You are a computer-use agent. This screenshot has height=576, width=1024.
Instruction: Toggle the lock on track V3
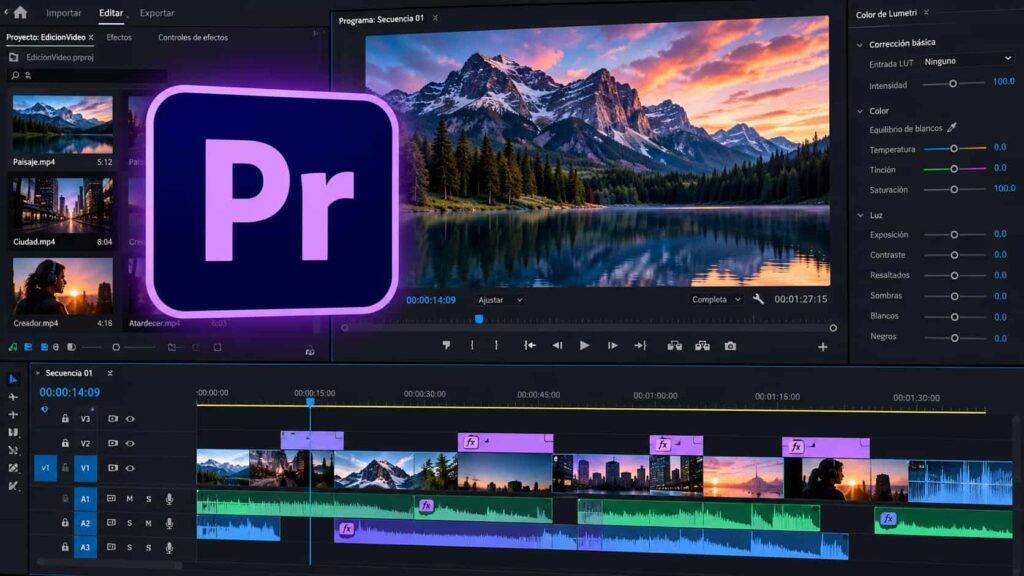[65, 419]
